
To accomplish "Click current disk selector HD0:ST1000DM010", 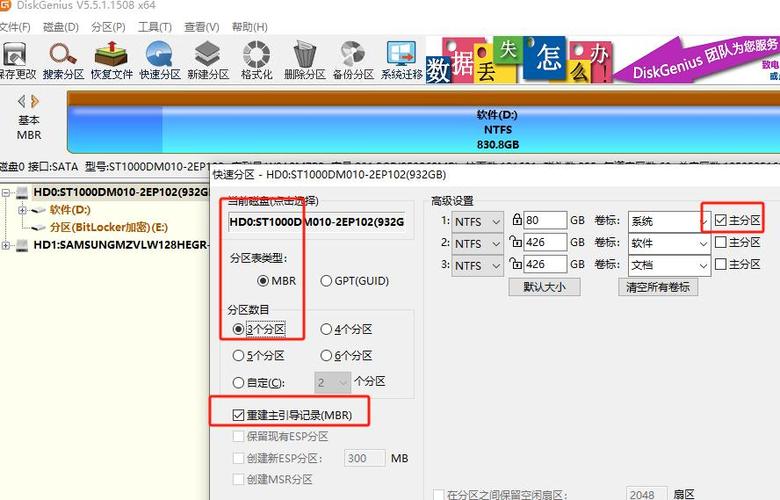I will pos(317,222).
